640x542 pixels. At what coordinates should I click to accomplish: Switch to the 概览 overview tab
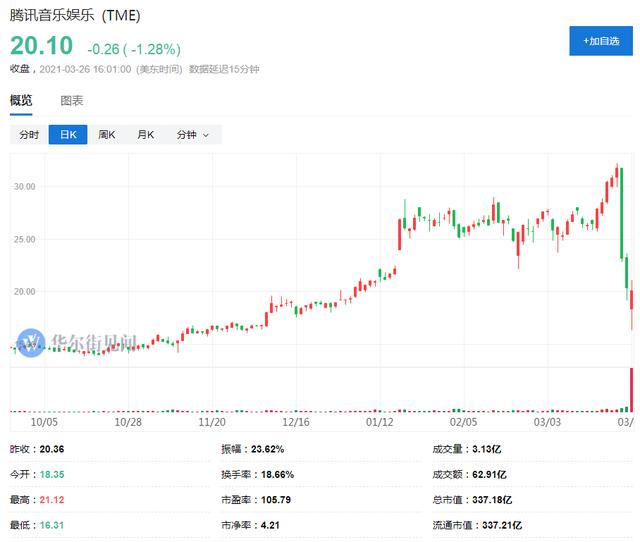point(21,100)
